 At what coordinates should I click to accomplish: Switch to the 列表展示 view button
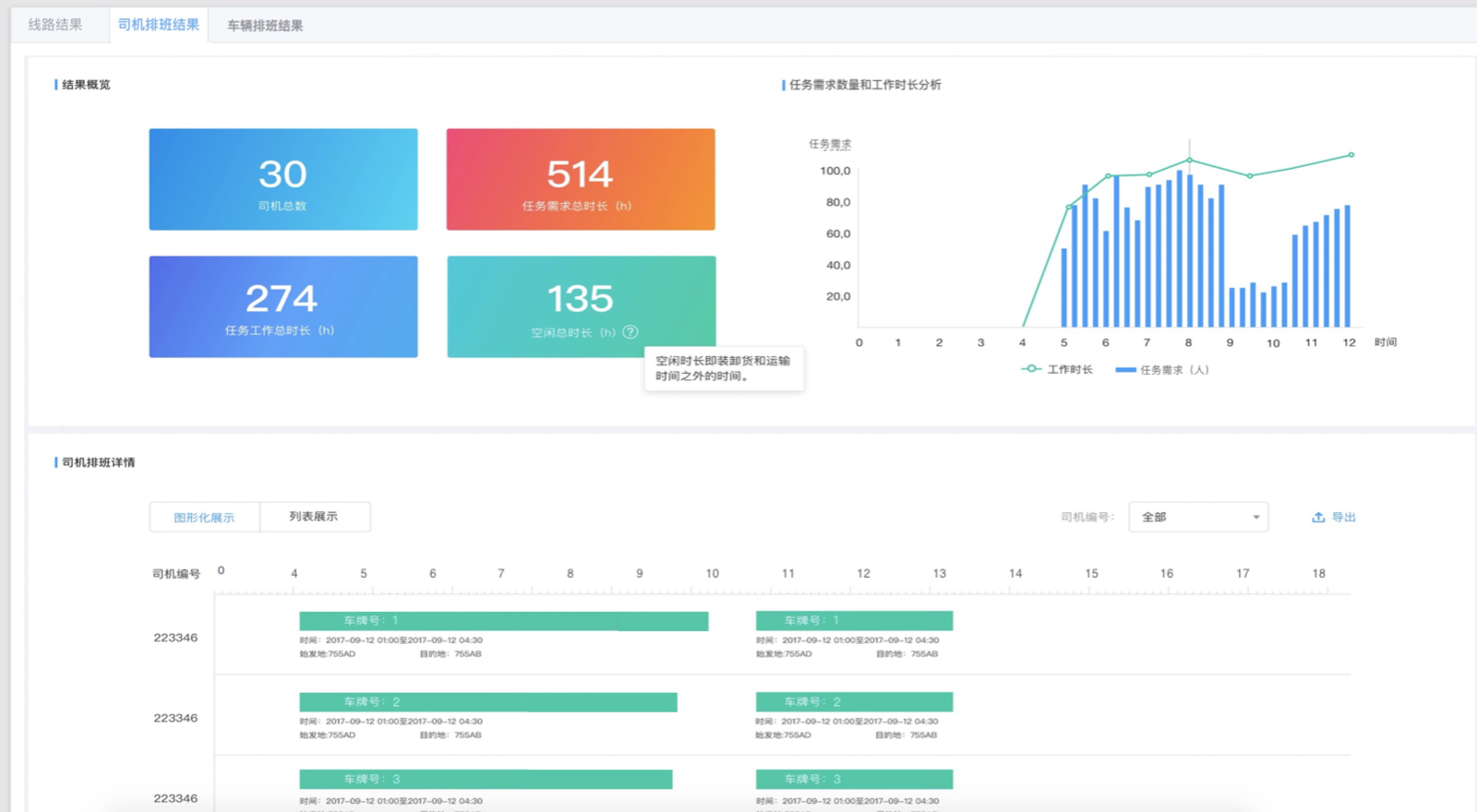315,517
